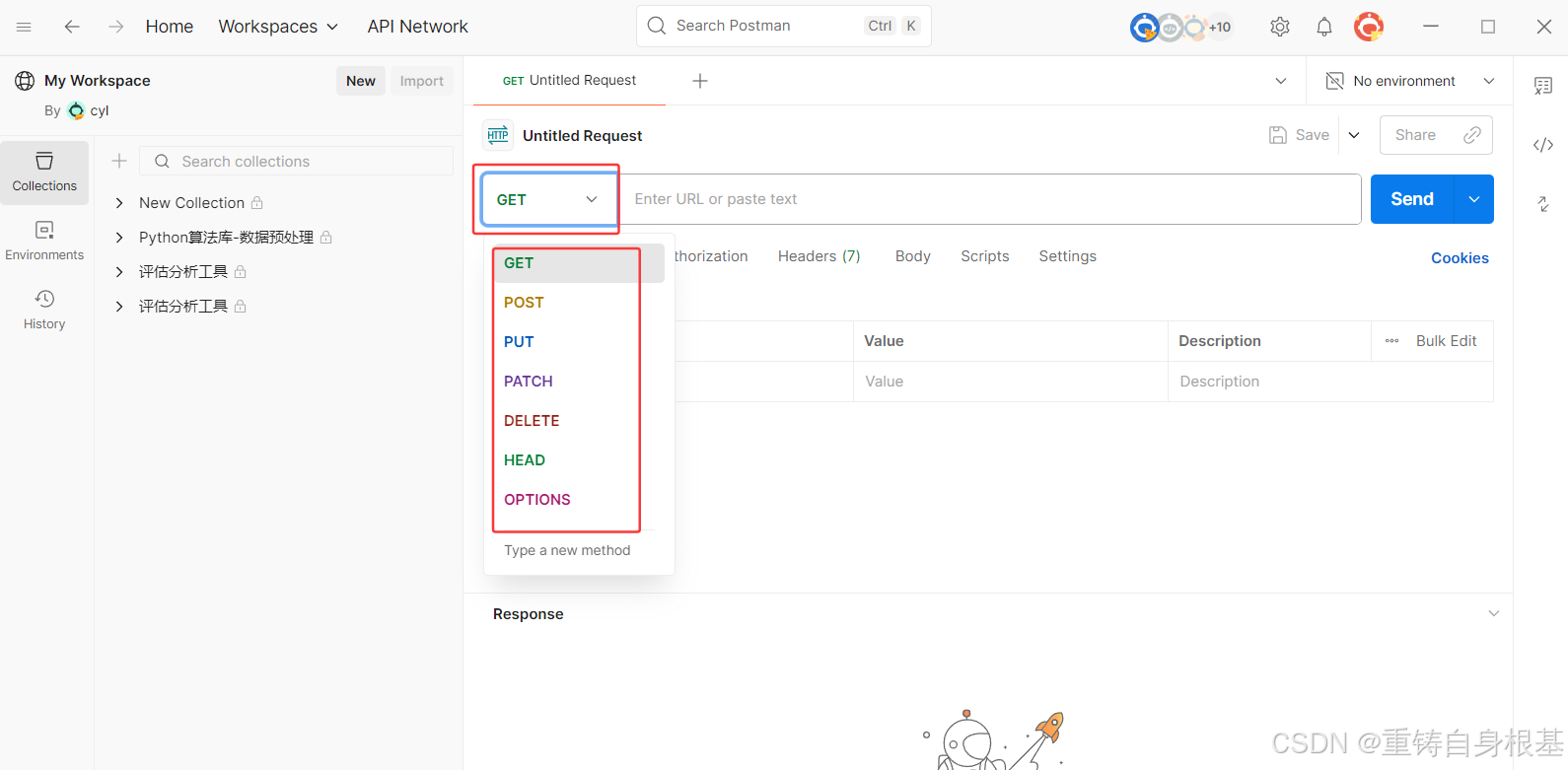Expand the Workspaces menu
This screenshot has height=770, width=1568.
(278, 27)
